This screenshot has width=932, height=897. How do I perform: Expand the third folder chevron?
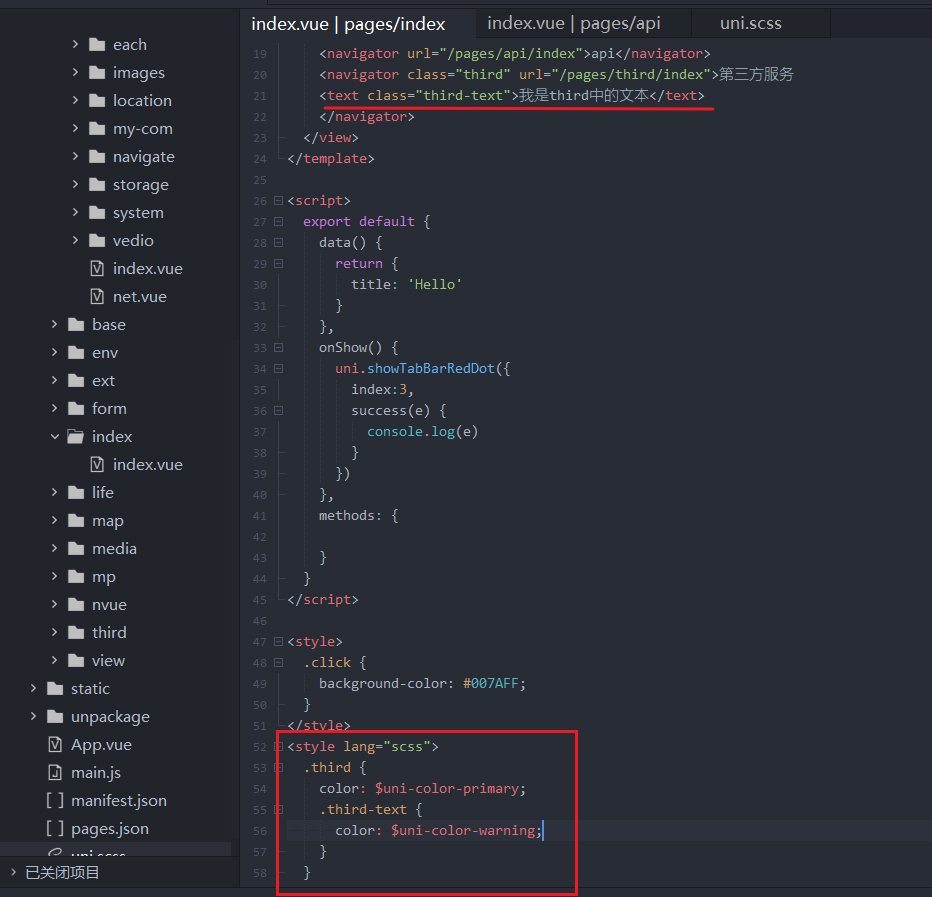click(55, 632)
